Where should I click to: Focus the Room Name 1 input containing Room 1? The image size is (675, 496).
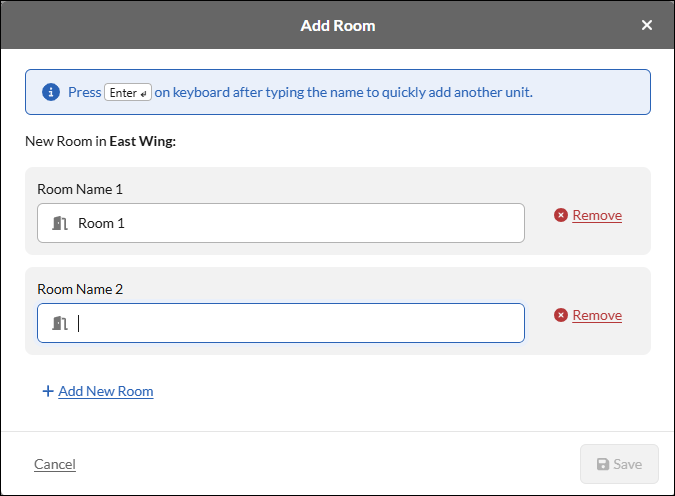coord(281,223)
